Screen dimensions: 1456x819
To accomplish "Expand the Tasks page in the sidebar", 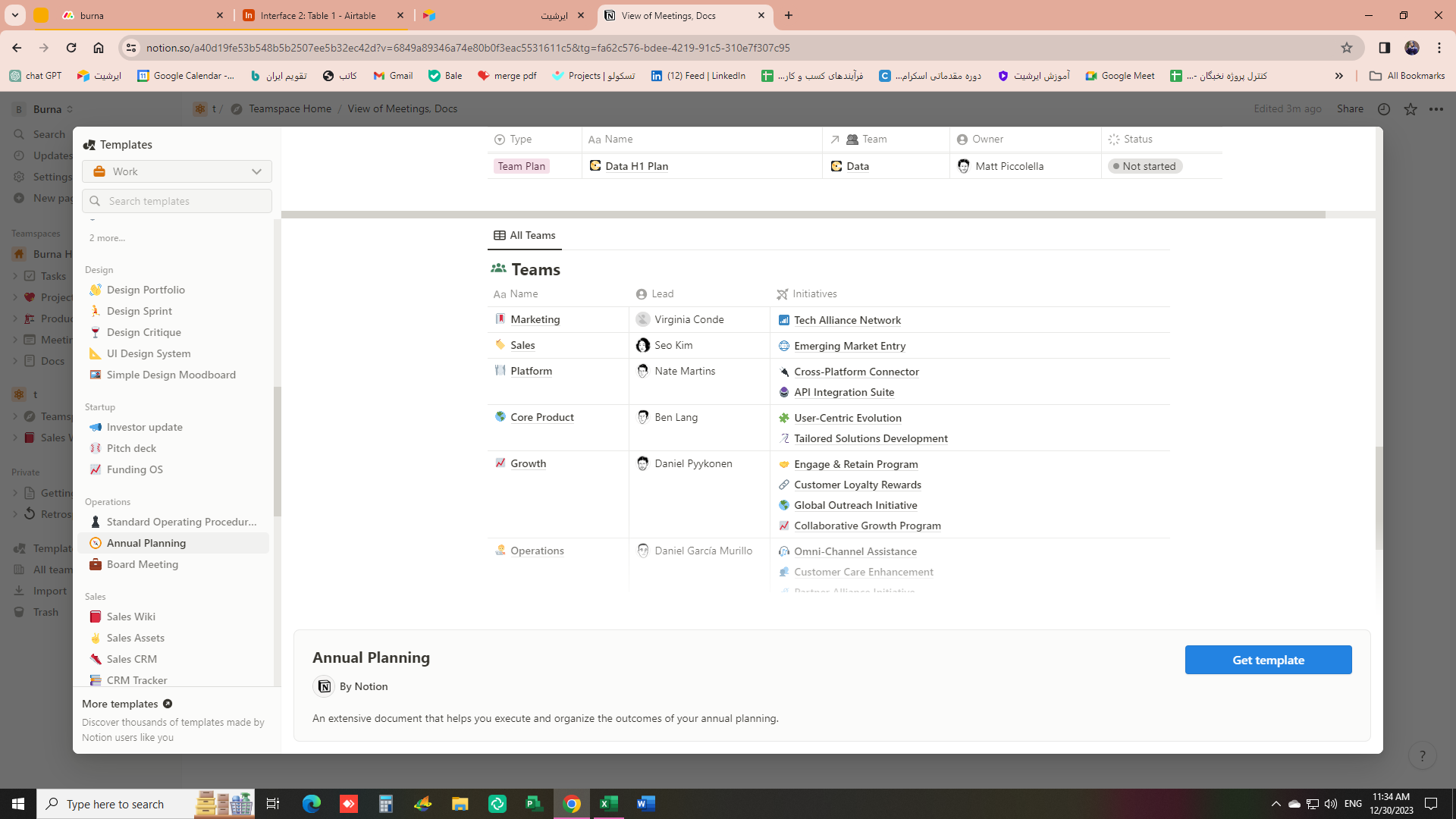I will click(x=15, y=276).
